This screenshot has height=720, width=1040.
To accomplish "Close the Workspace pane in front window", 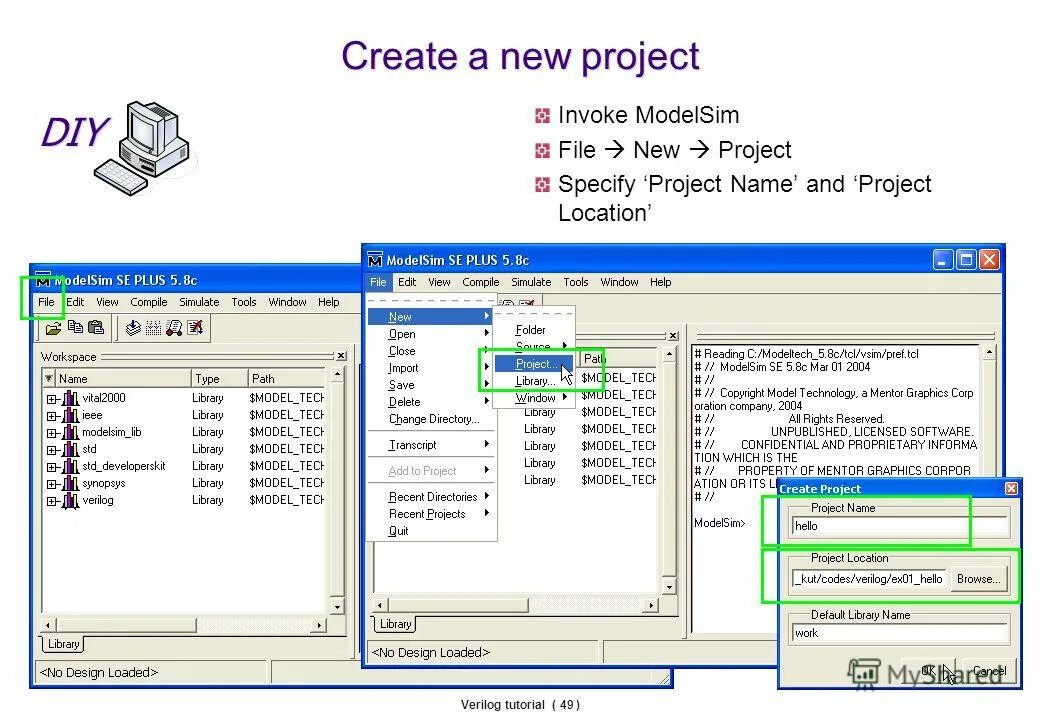I will pos(673,335).
